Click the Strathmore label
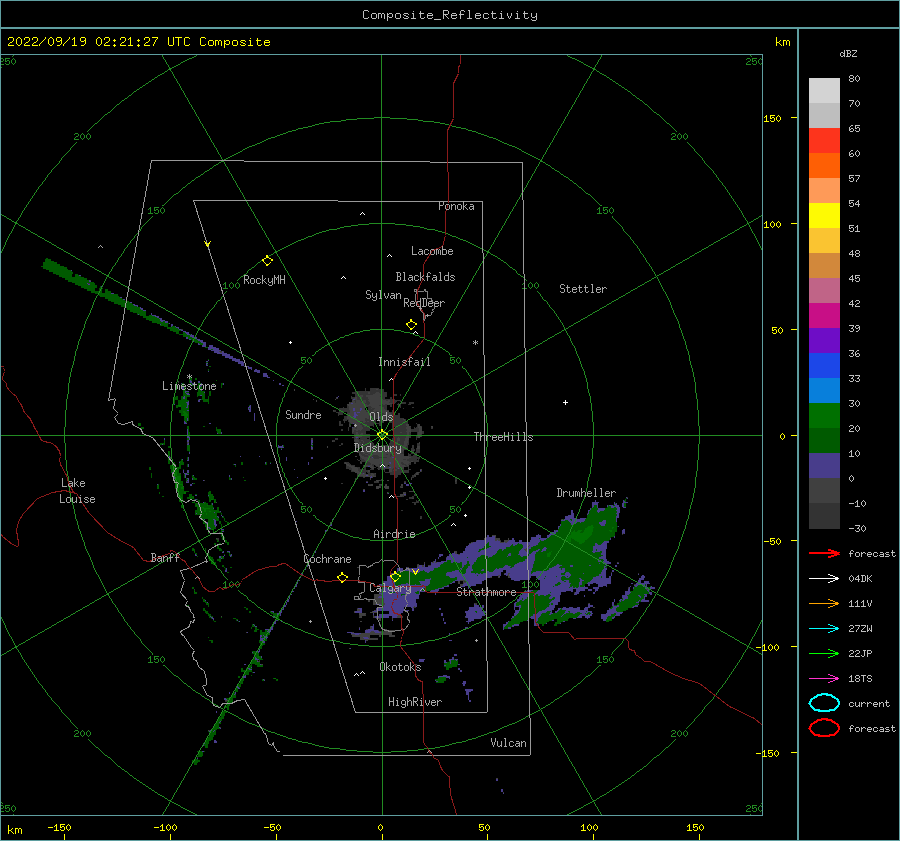Image resolution: width=900 pixels, height=841 pixels. click(487, 592)
